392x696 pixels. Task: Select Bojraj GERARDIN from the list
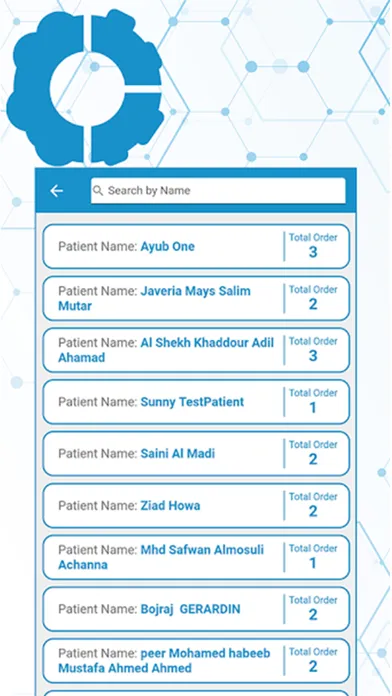click(196, 609)
